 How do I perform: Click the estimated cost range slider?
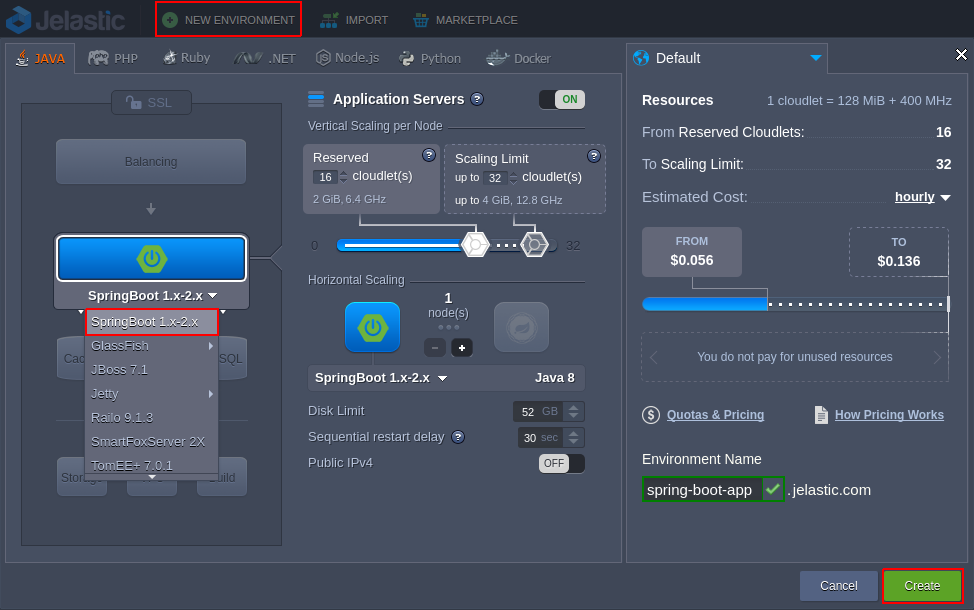click(796, 304)
